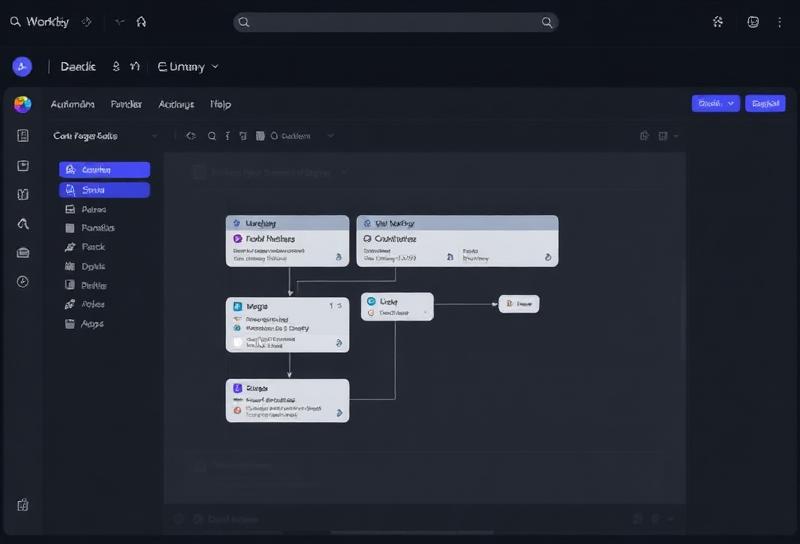Expand the Core Fager Solts panel chevron
The height and width of the screenshot is (544, 800).
pyautogui.click(x=154, y=136)
